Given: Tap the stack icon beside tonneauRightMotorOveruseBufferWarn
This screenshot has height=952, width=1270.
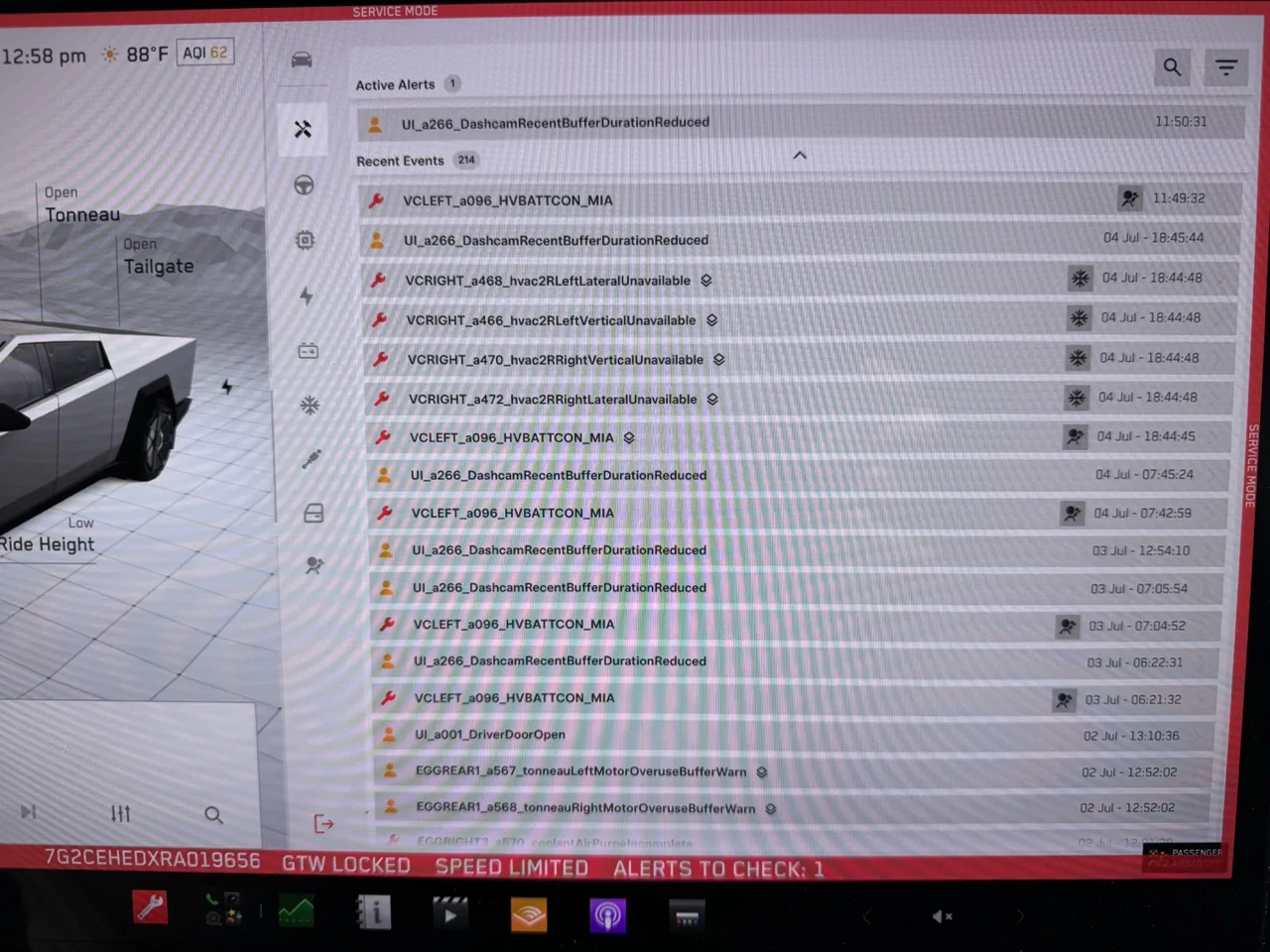Looking at the screenshot, I should coord(771,808).
